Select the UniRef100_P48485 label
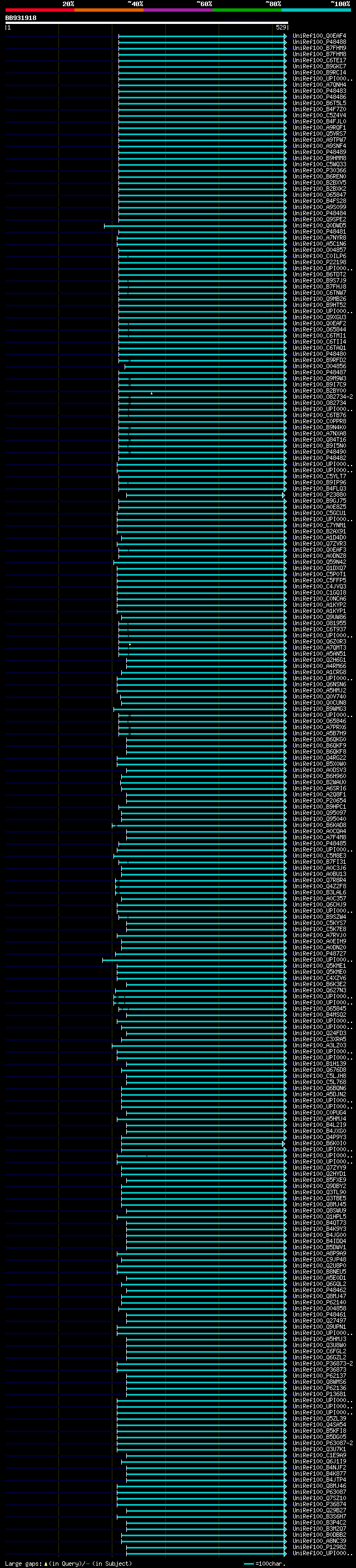356x1568 pixels. tap(319, 844)
